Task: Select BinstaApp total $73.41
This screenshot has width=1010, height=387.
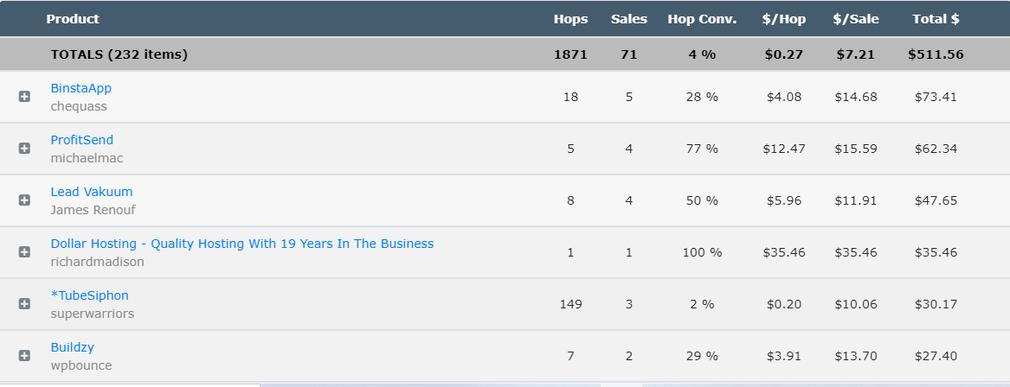Action: pos(936,97)
